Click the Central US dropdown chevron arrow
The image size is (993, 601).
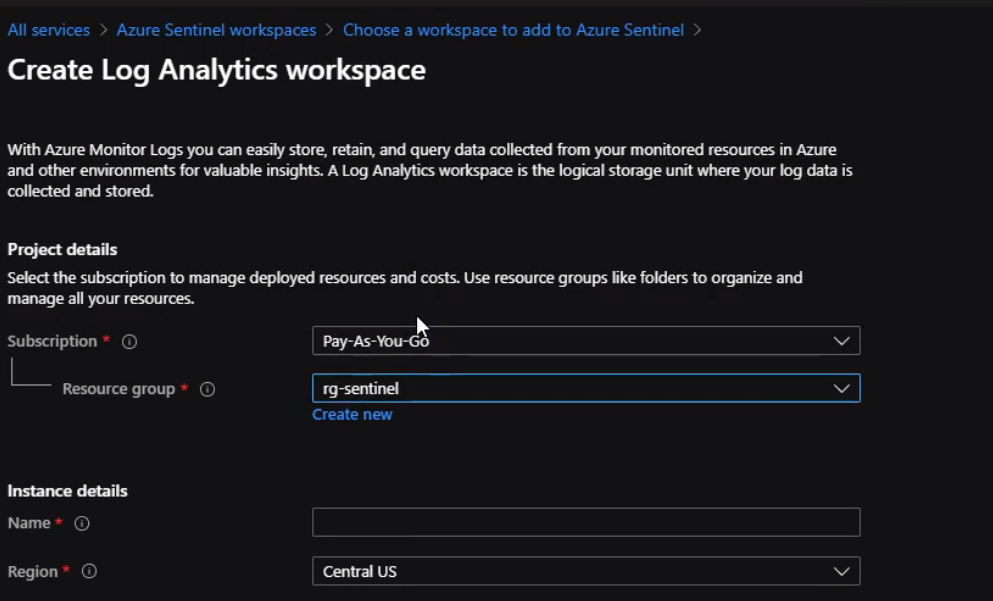(x=842, y=572)
